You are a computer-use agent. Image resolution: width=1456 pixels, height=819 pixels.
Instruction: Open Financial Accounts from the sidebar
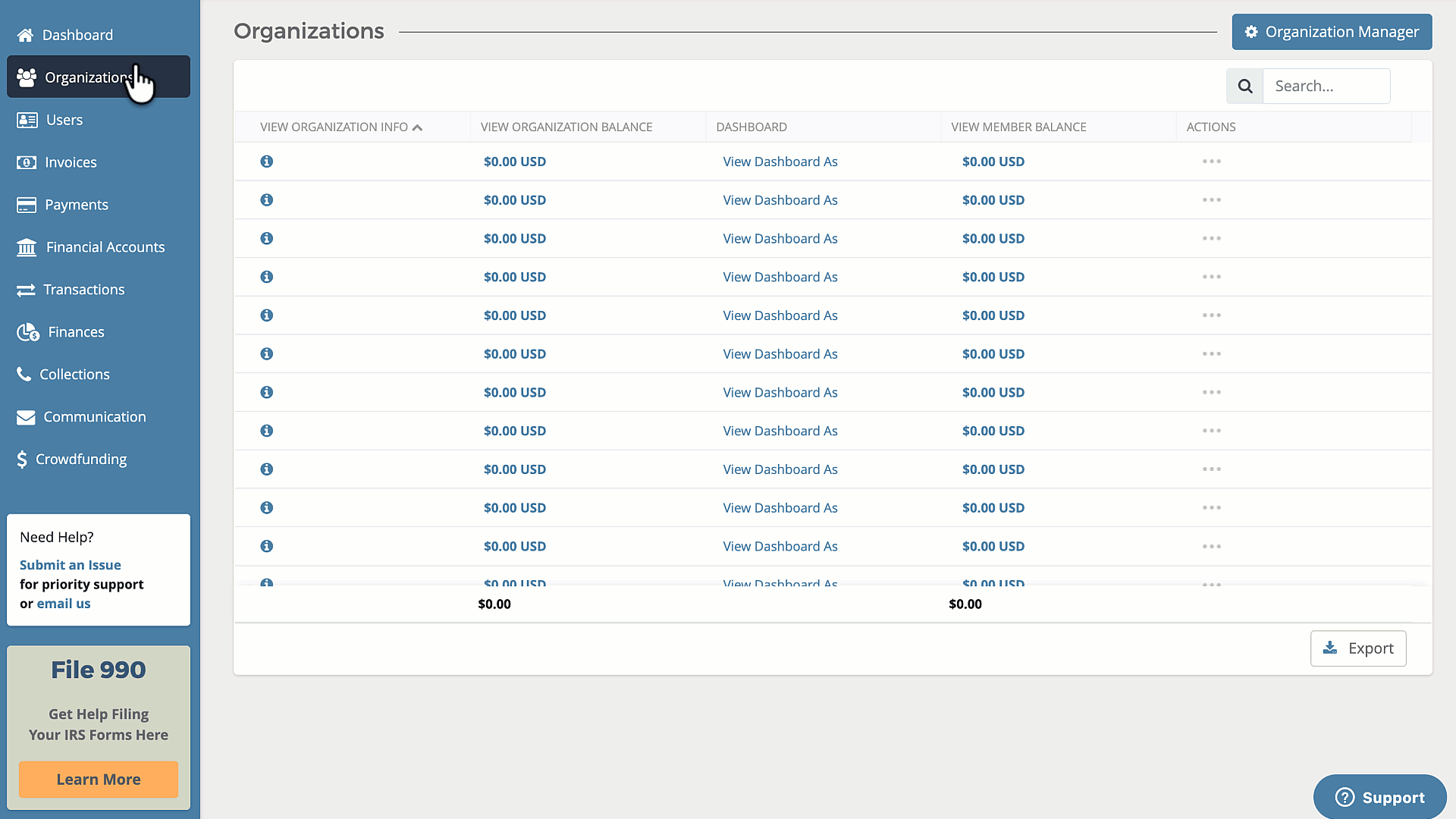pos(27,247)
